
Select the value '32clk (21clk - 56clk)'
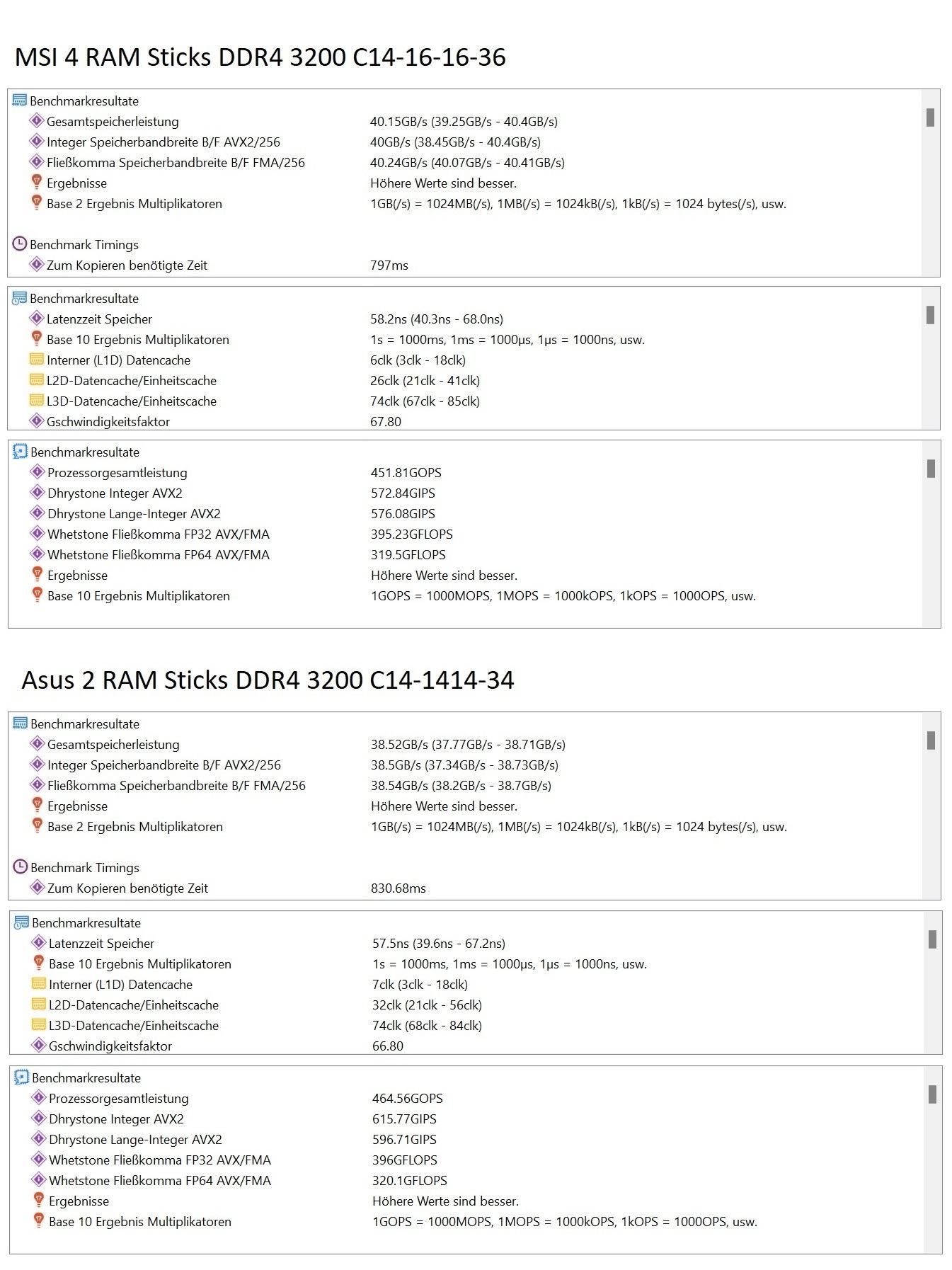point(427,1005)
